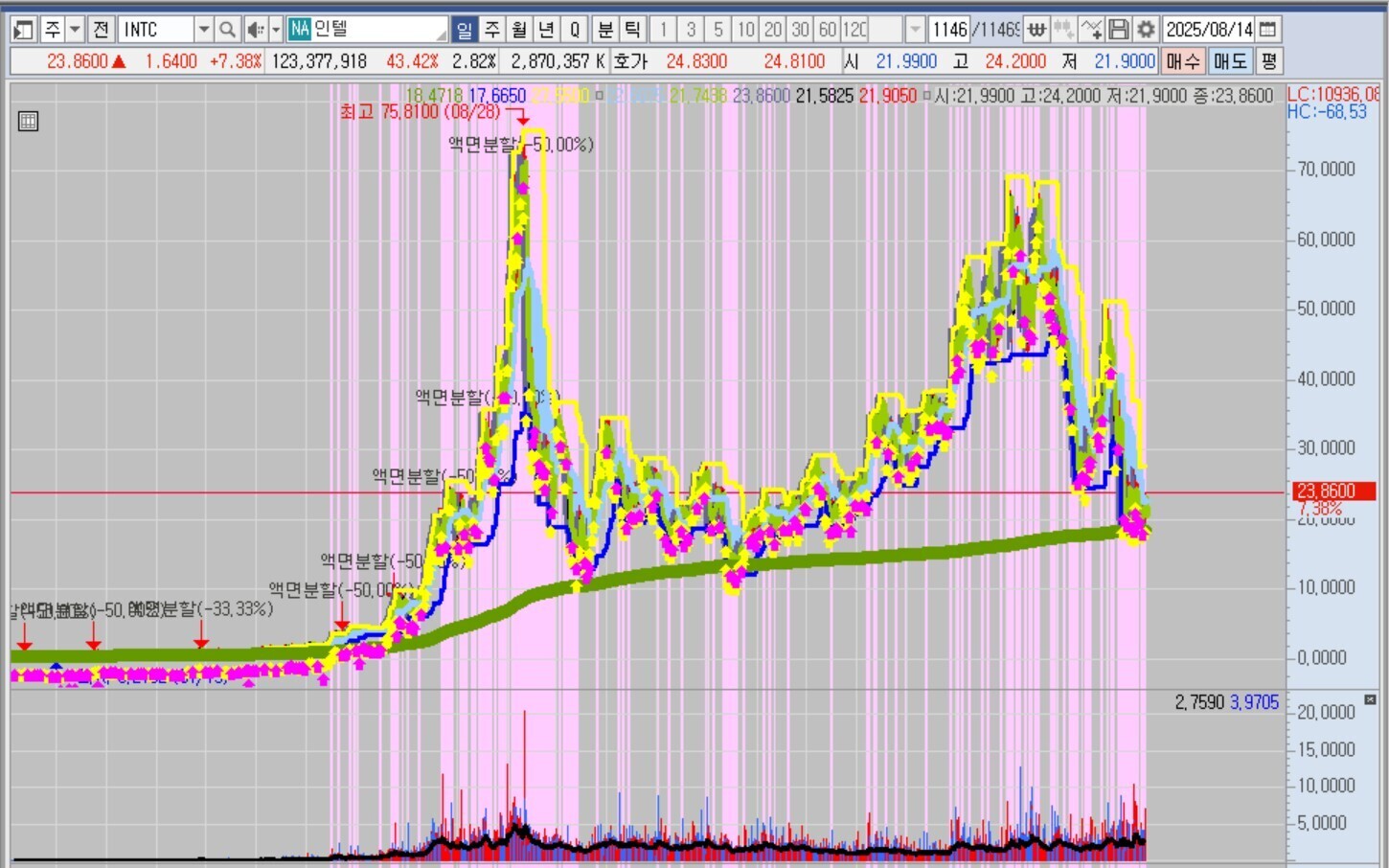Click the 매도 (sell) button
The width and height of the screenshot is (1389, 868).
click(1229, 62)
